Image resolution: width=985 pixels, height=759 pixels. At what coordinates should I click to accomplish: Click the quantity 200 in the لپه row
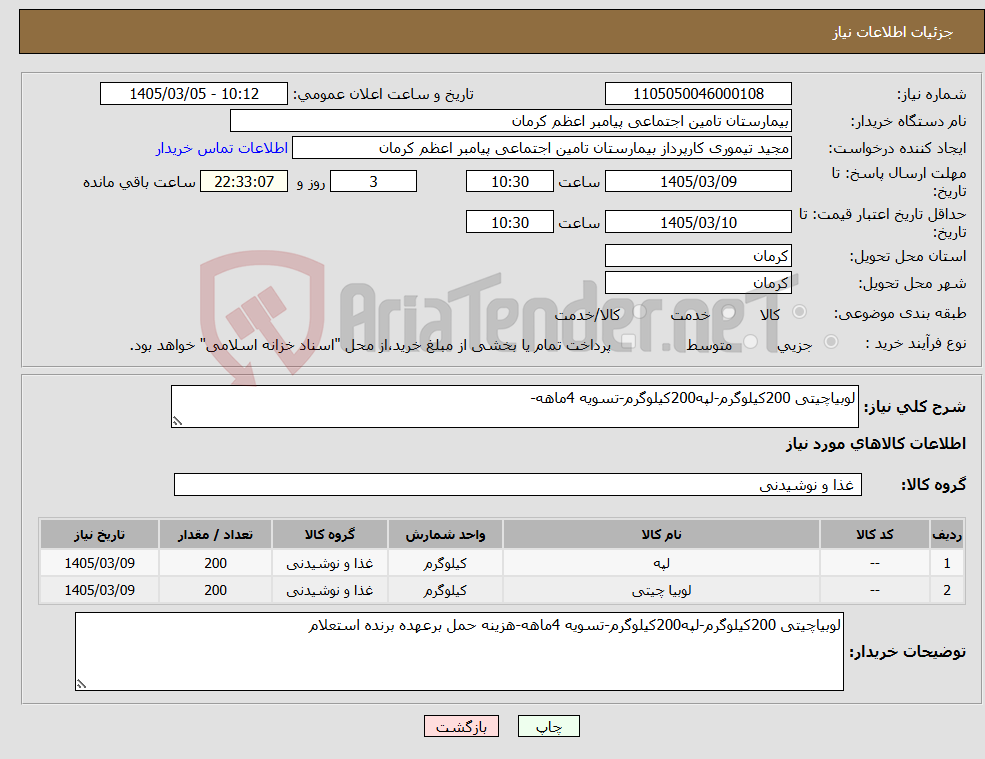[215, 563]
